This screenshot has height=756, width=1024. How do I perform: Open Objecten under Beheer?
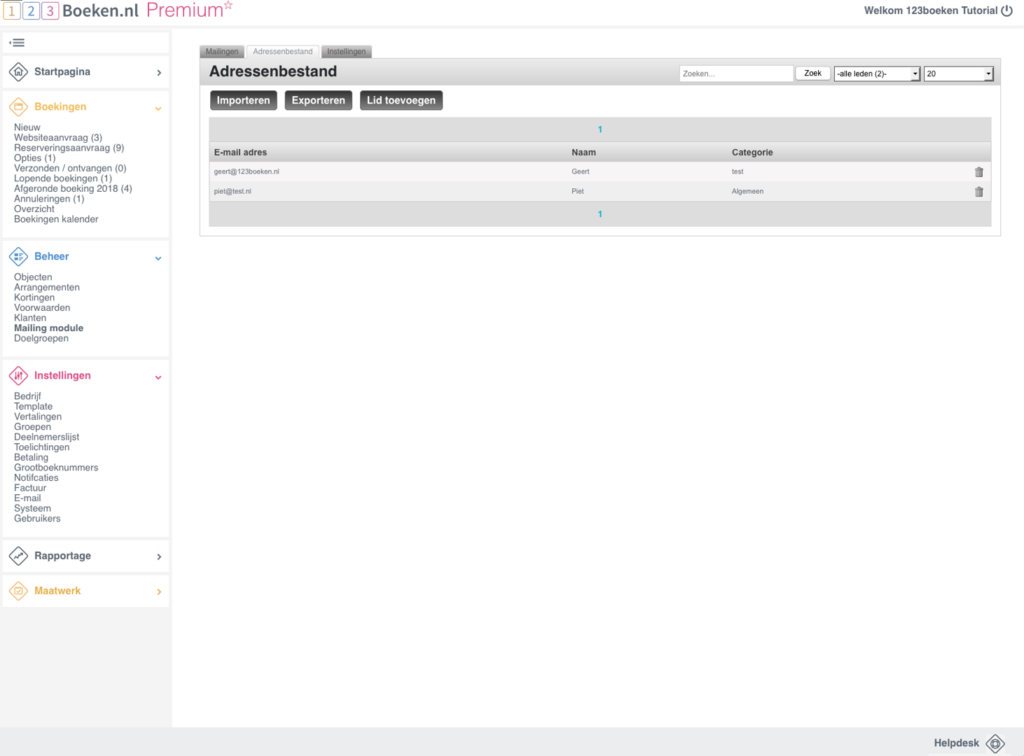coord(33,277)
